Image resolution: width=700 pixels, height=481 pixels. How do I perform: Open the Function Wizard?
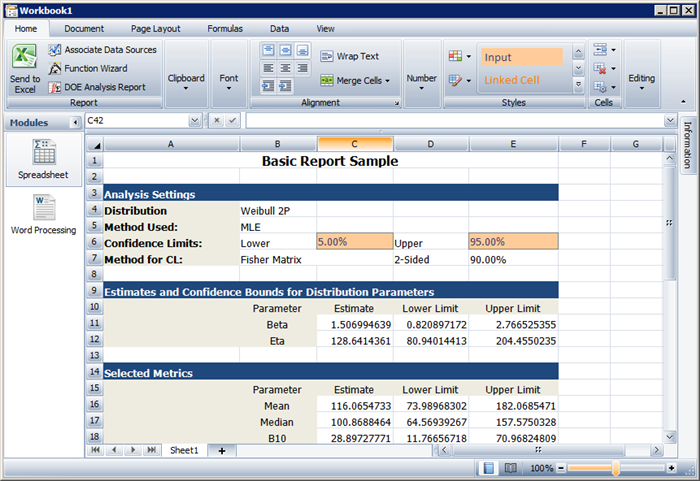(94, 68)
